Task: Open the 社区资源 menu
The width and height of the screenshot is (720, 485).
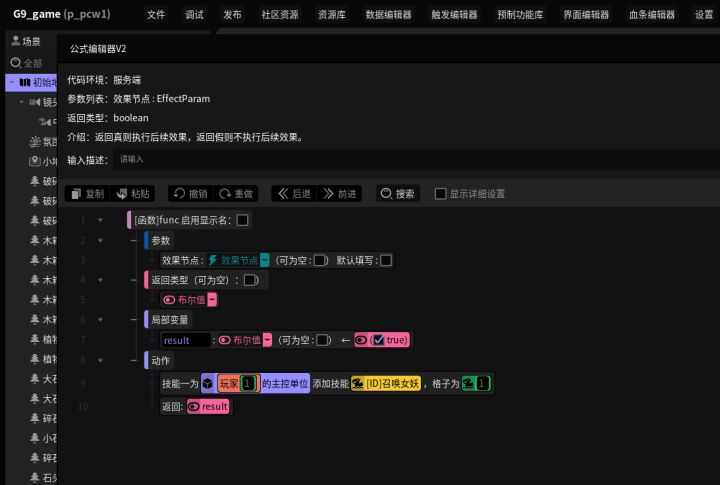Action: click(280, 15)
